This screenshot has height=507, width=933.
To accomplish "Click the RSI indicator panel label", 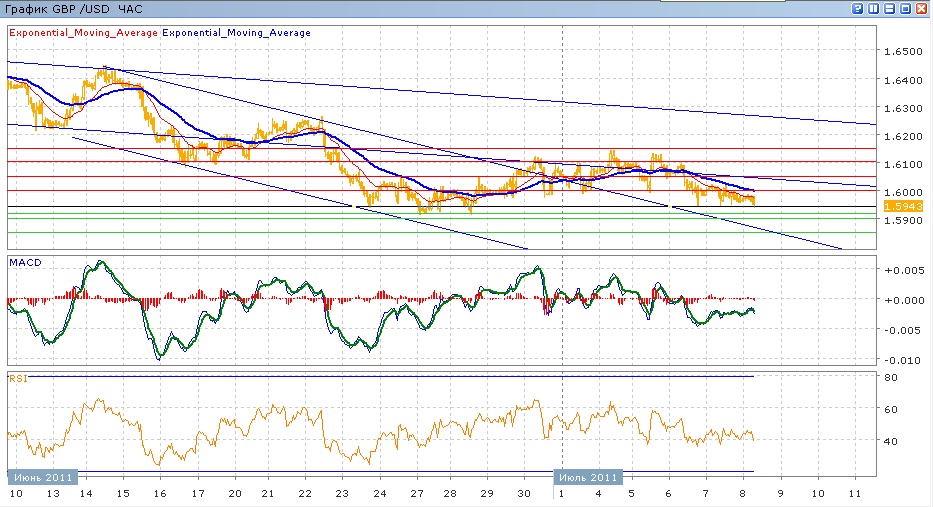I will pyautogui.click(x=17, y=378).
